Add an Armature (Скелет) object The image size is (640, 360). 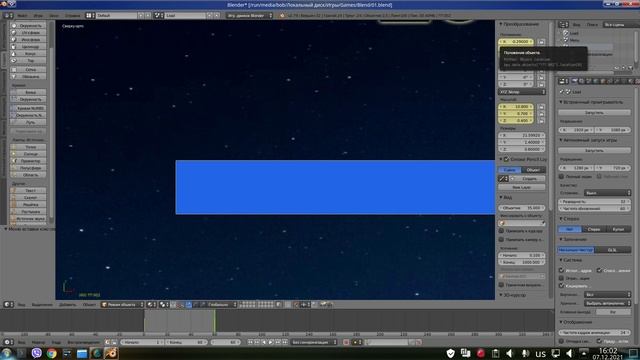pos(28,198)
